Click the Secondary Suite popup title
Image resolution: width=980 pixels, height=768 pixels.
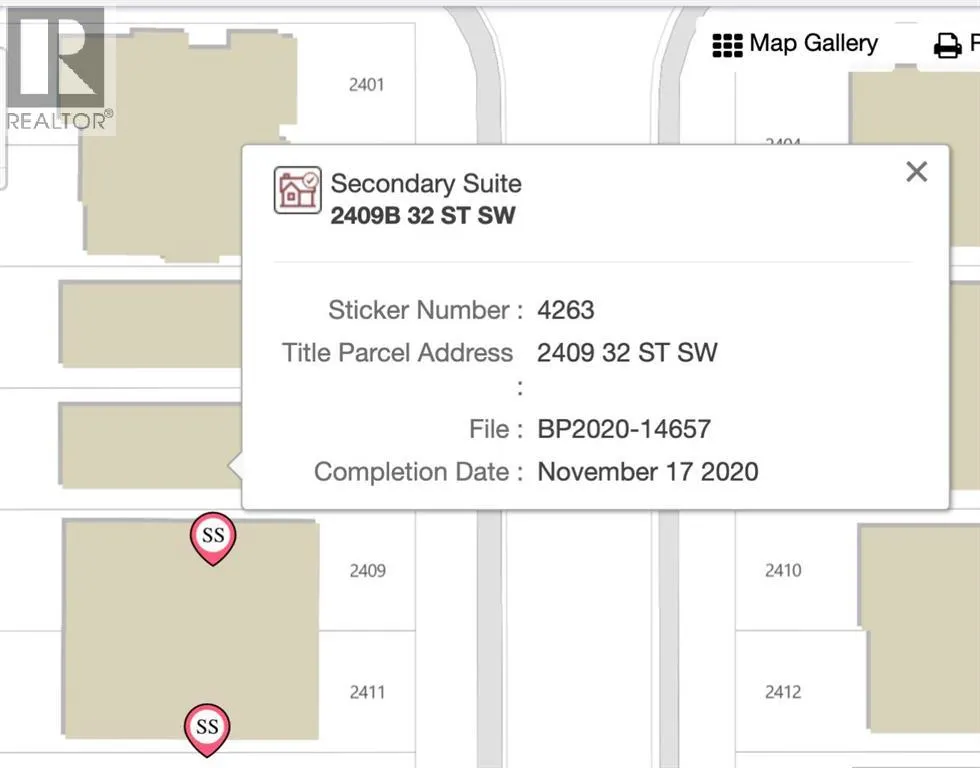pos(426,184)
